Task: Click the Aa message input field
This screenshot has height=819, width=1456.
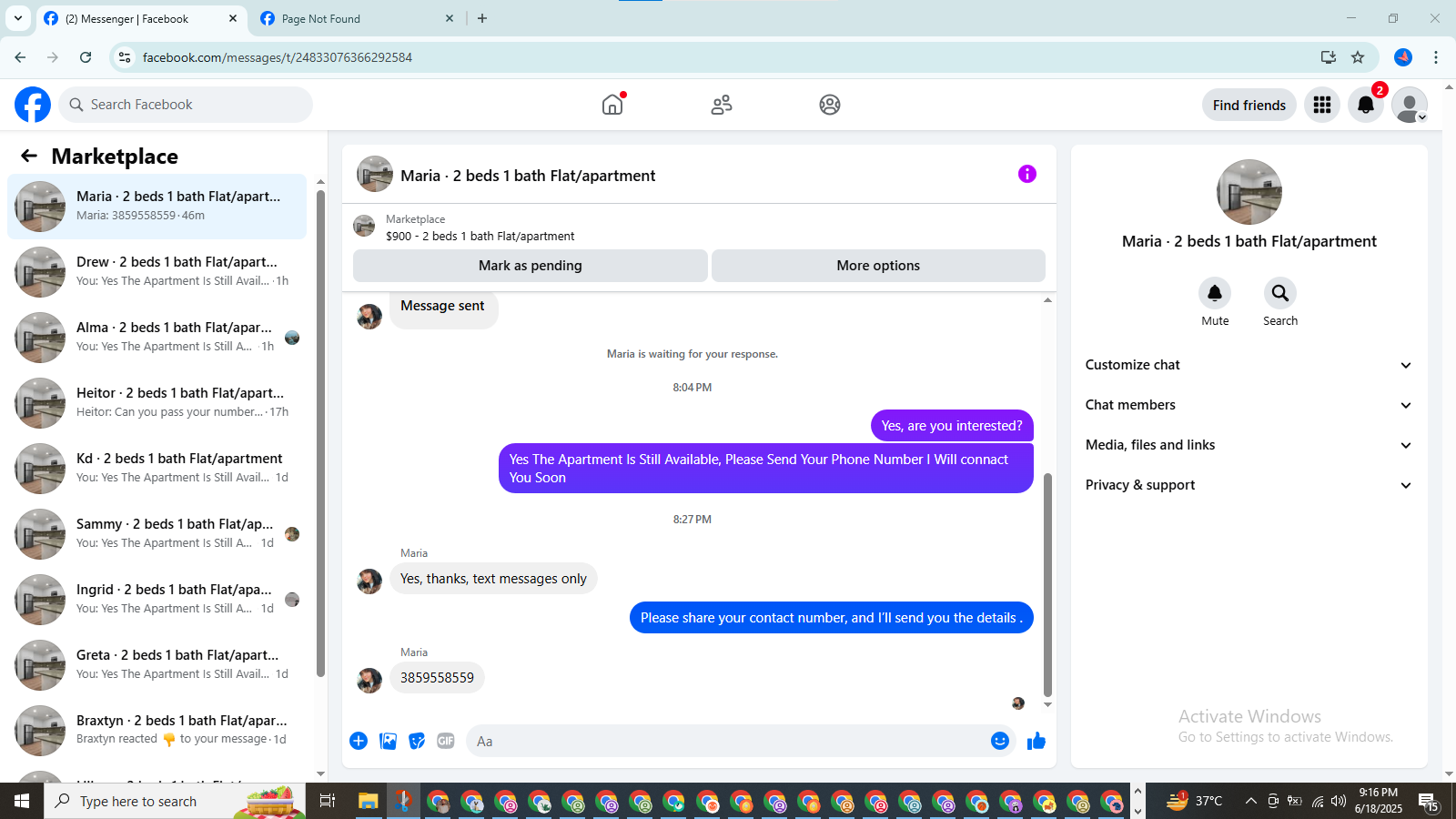Action: (728, 741)
